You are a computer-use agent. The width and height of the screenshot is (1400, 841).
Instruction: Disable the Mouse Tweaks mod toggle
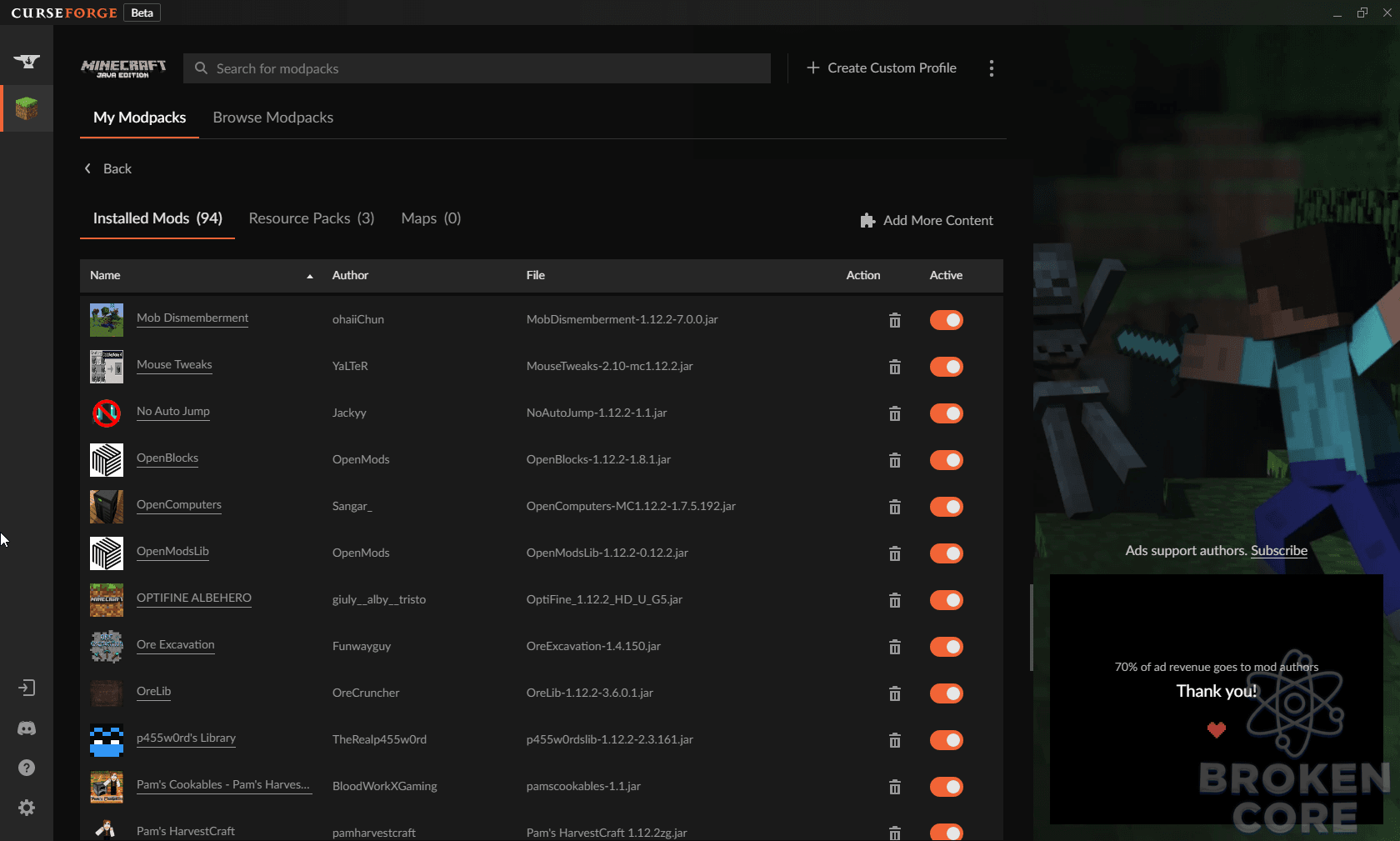point(947,367)
